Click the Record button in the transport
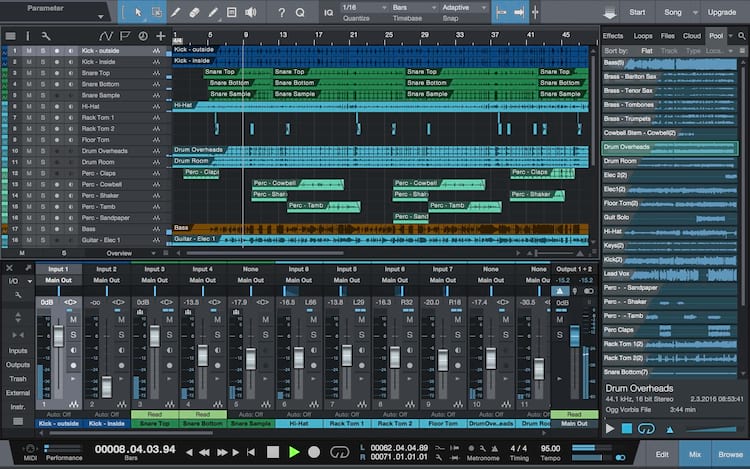This screenshot has width=750, height=469. pos(316,452)
